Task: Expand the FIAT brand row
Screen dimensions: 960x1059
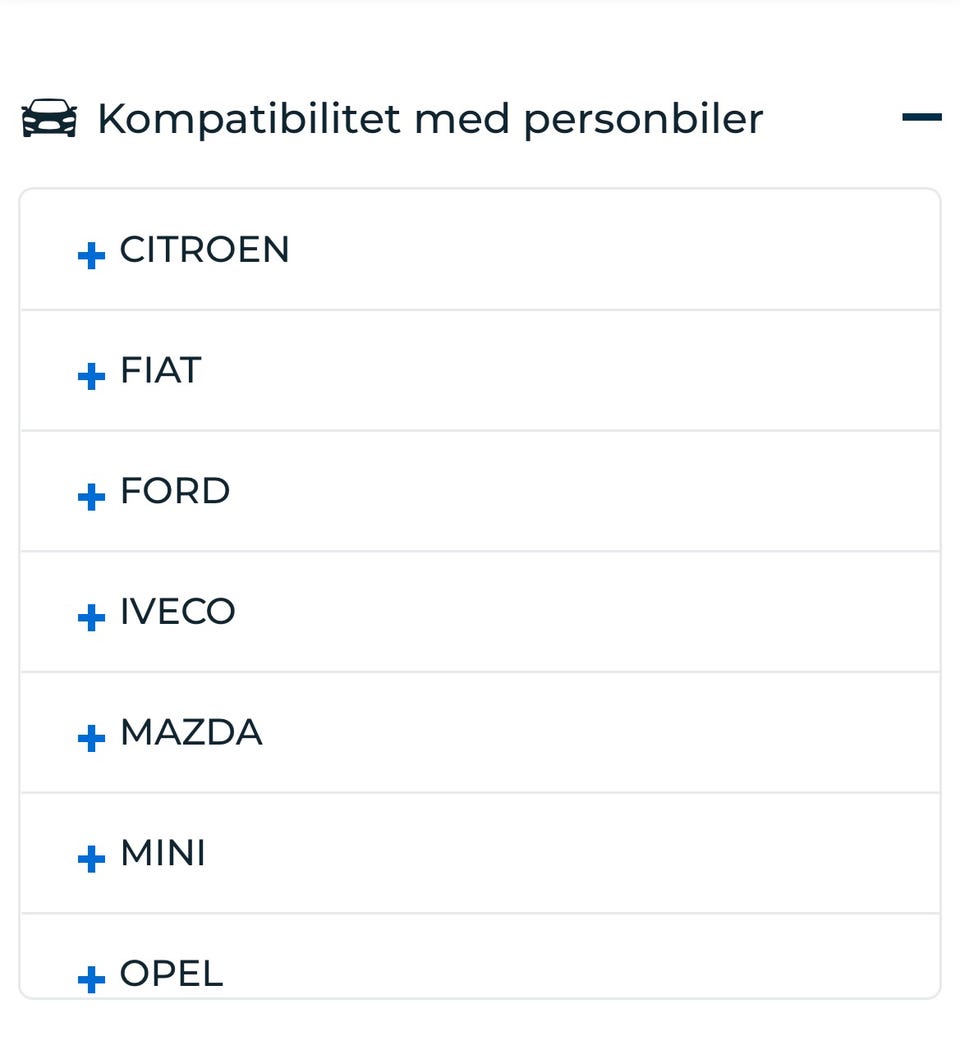Action: pyautogui.click(x=480, y=371)
